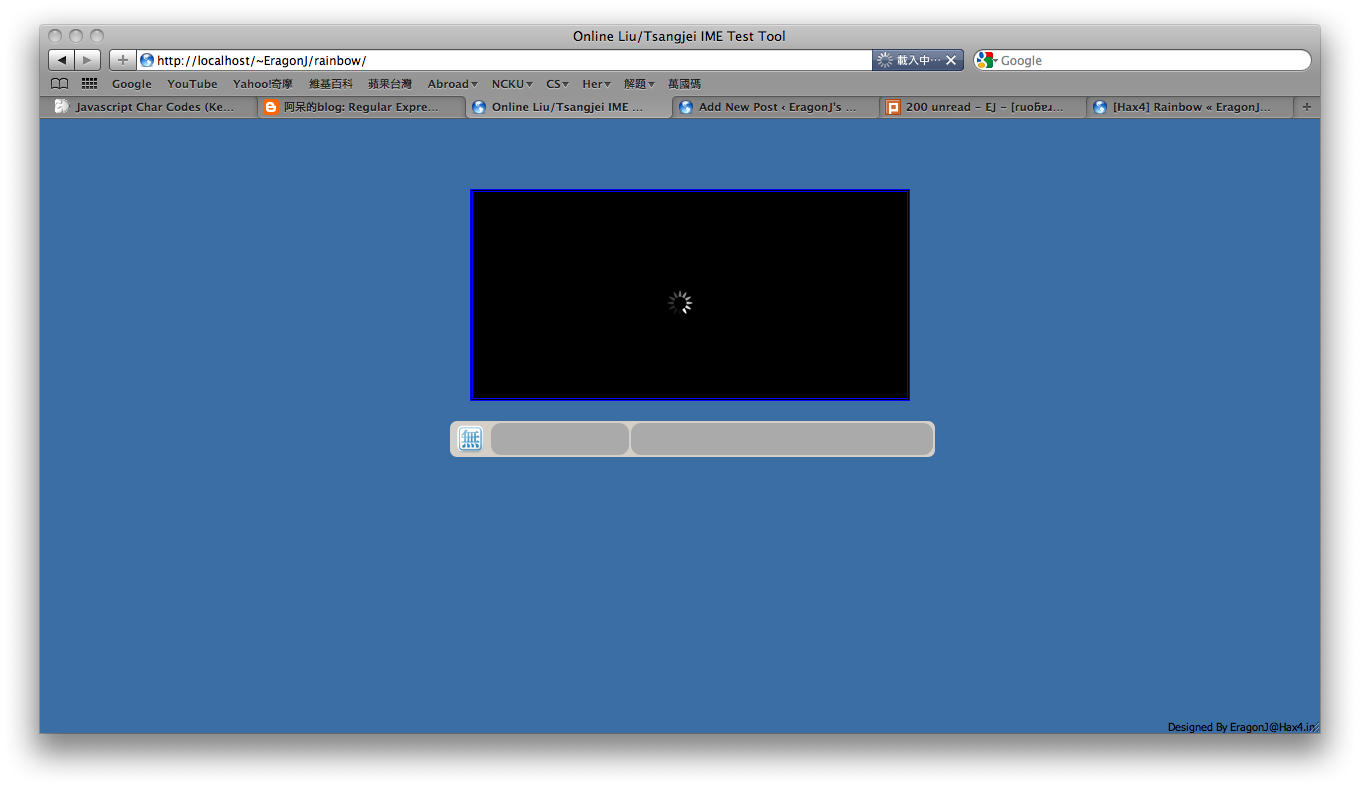Screen dimensions: 1360x788
Task: Click the Google search engine icon
Action: point(986,60)
